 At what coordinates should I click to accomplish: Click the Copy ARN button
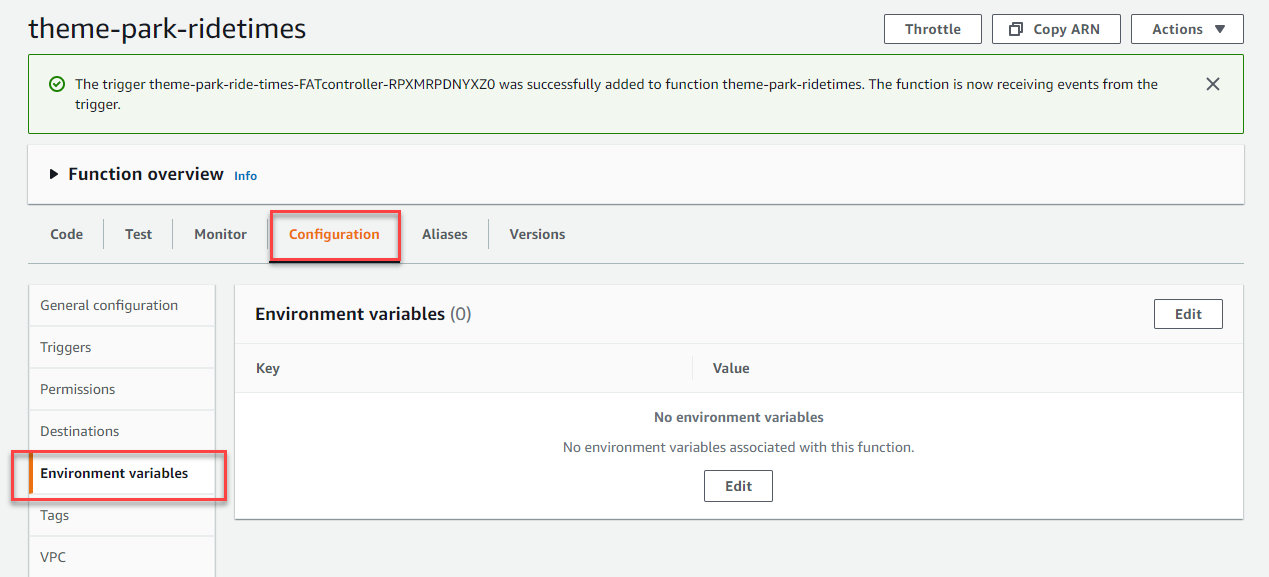coord(1056,29)
